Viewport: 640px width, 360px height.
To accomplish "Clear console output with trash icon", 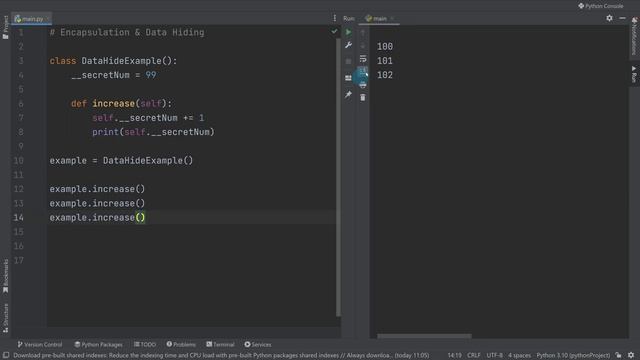I will (362, 98).
